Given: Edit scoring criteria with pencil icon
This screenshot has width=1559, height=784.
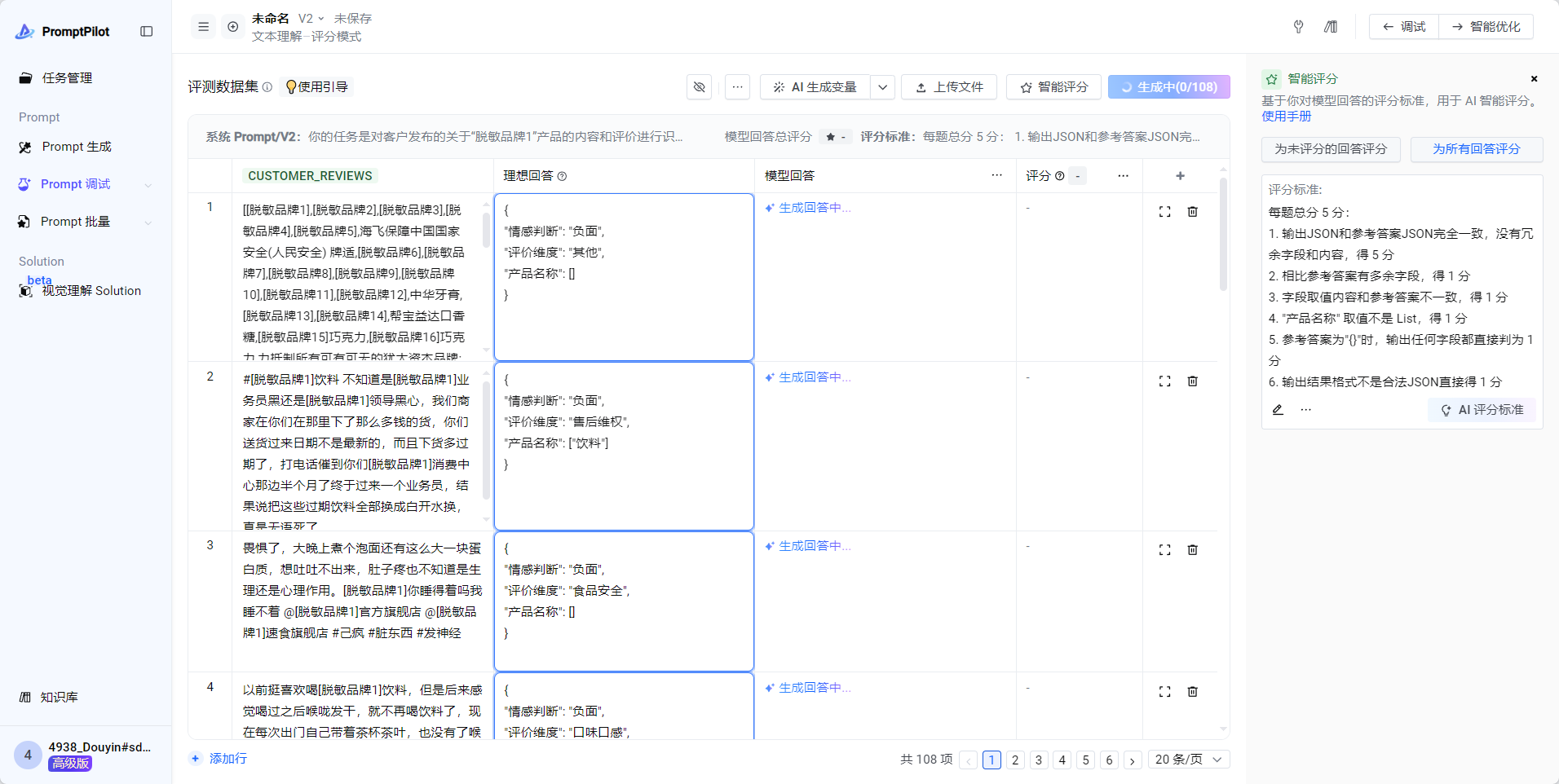Looking at the screenshot, I should point(1278,410).
